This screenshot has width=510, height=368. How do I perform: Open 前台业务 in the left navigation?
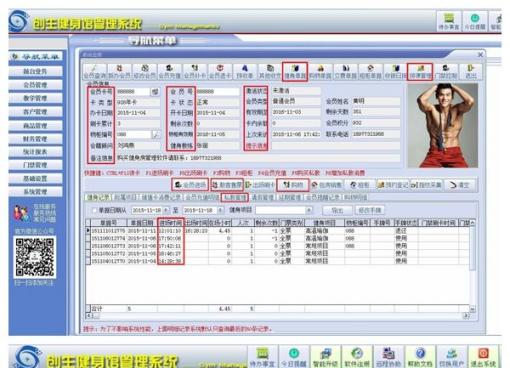[35, 71]
